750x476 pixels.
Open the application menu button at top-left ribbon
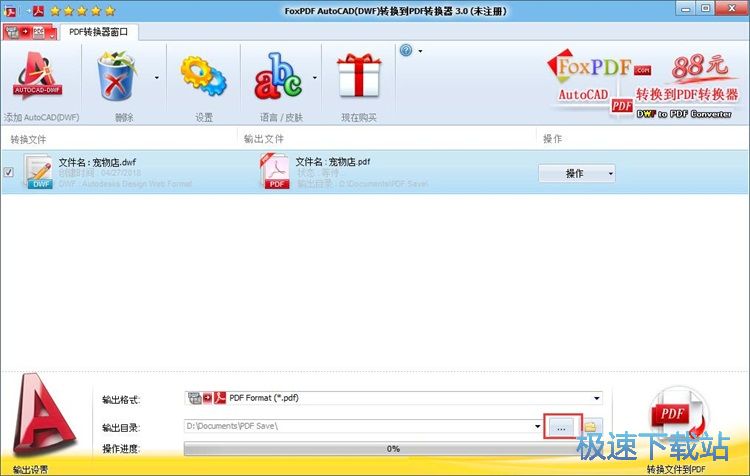point(30,33)
